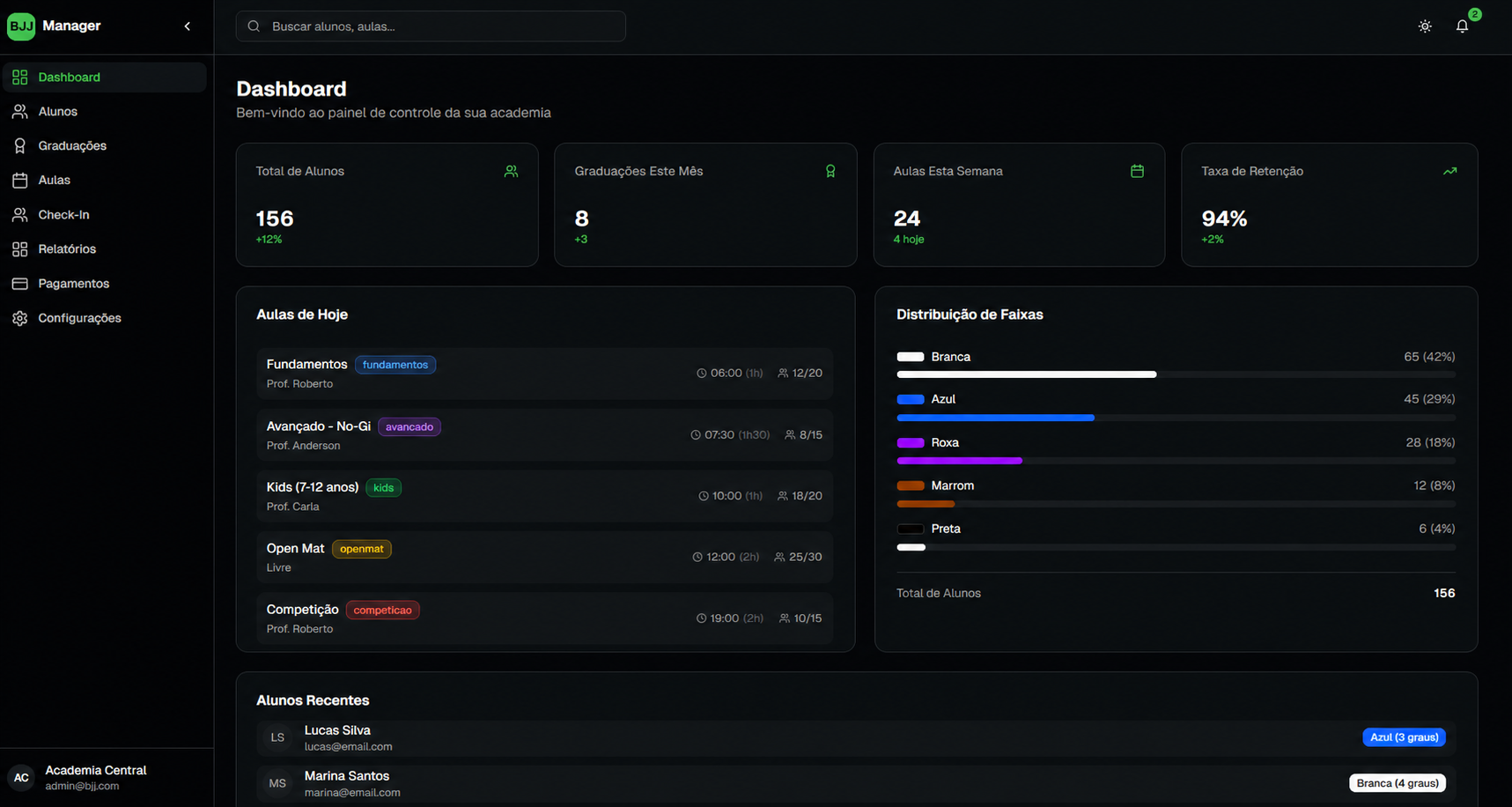Click the Azul belt blue swatch
Viewport: 1512px width, 807px height.
click(x=911, y=399)
